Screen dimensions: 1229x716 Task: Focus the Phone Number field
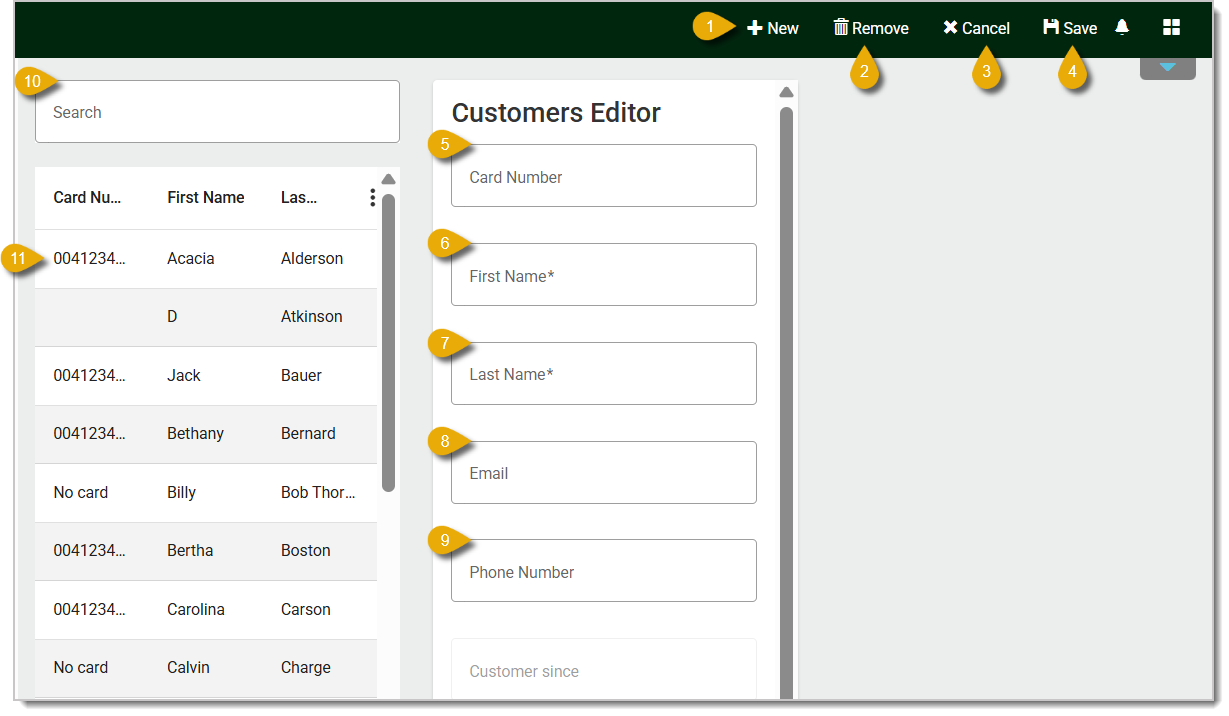tap(604, 571)
